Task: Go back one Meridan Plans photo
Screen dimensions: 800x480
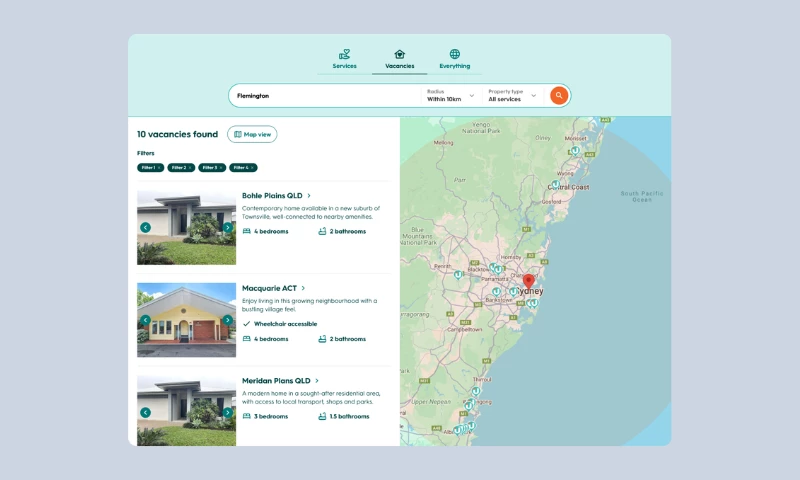Action: click(145, 412)
